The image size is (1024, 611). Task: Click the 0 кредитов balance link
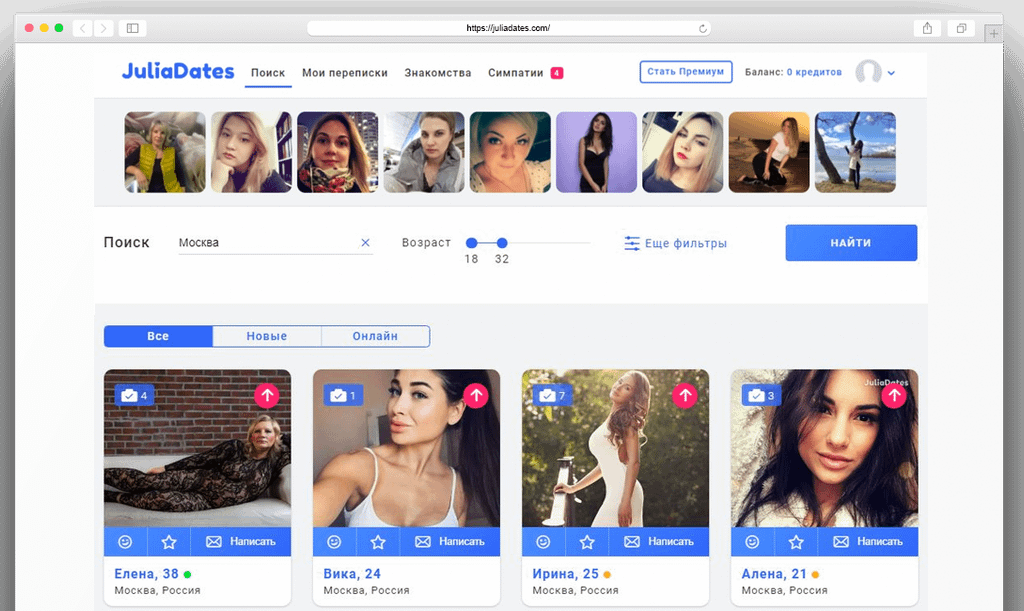tap(814, 72)
